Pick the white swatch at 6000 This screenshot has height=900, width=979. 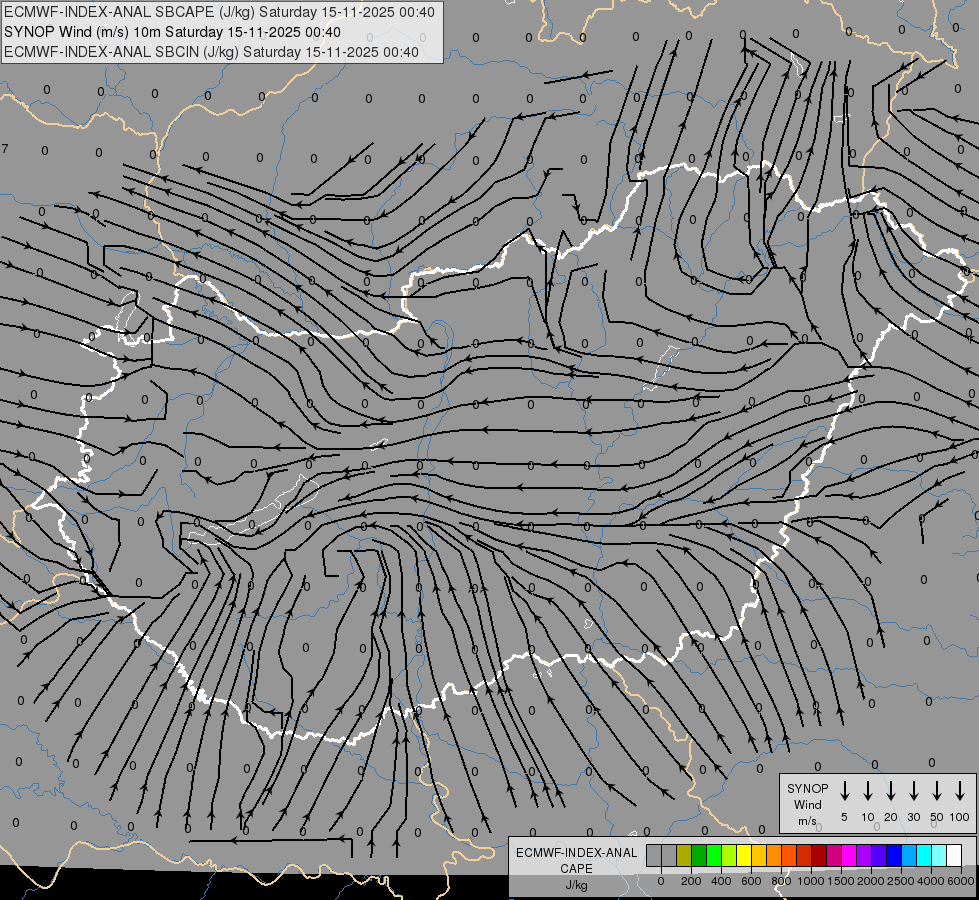click(953, 855)
